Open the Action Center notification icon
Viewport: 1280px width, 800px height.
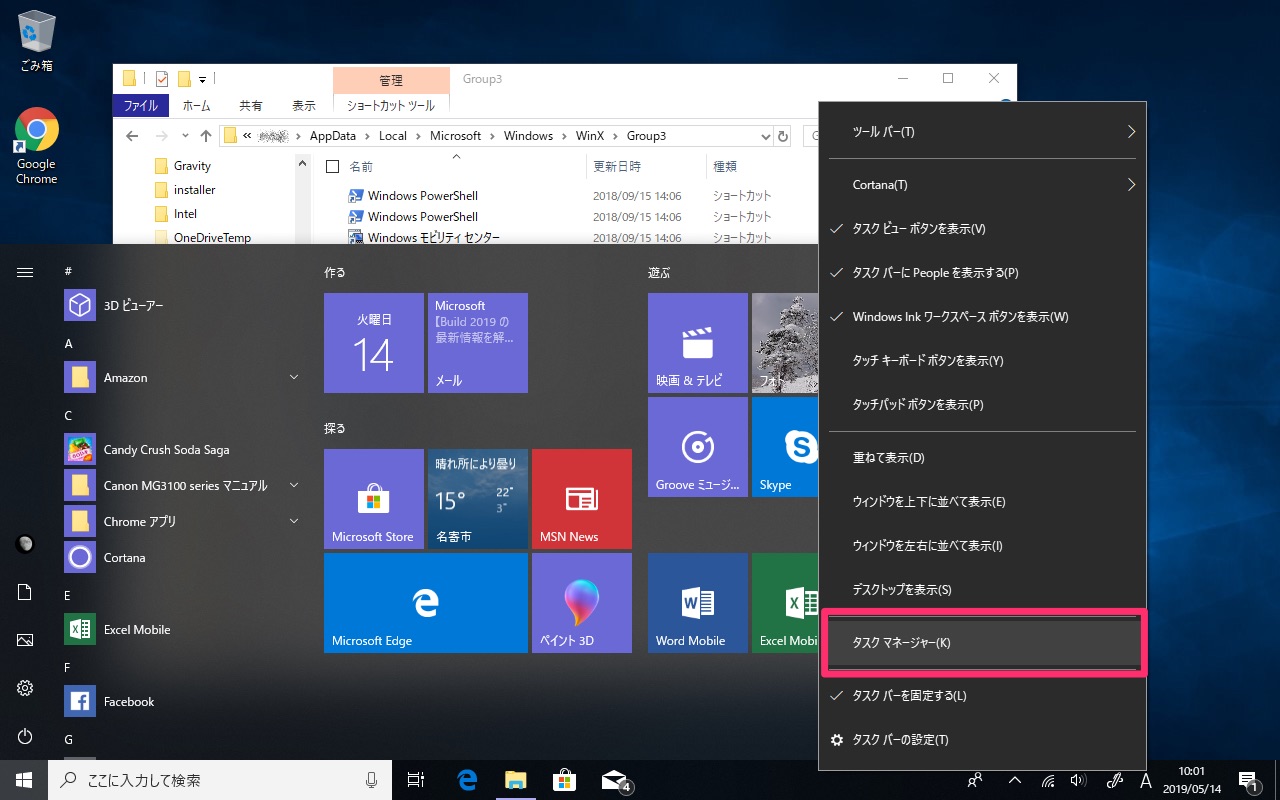[x=1248, y=780]
